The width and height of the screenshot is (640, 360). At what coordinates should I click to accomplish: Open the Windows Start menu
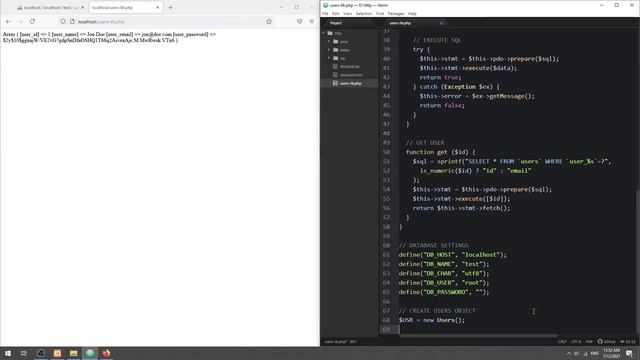pyautogui.click(x=8, y=353)
